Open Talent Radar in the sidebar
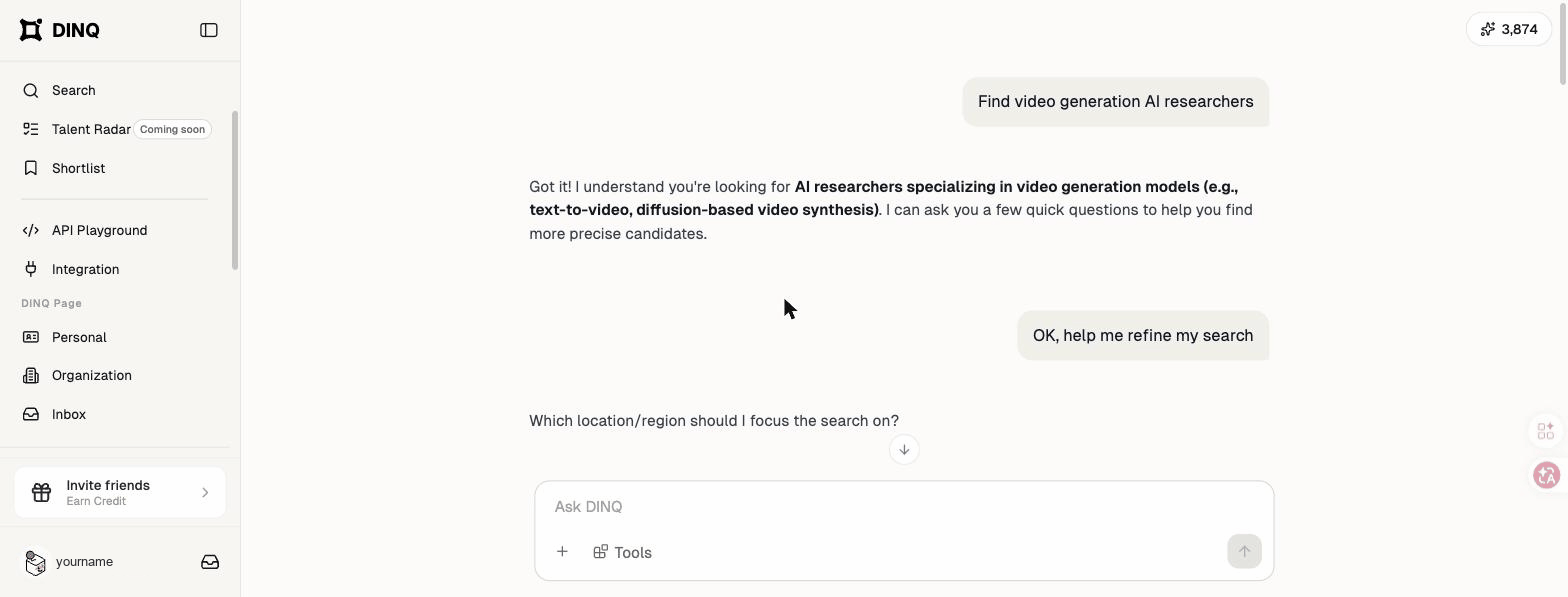 point(91,129)
